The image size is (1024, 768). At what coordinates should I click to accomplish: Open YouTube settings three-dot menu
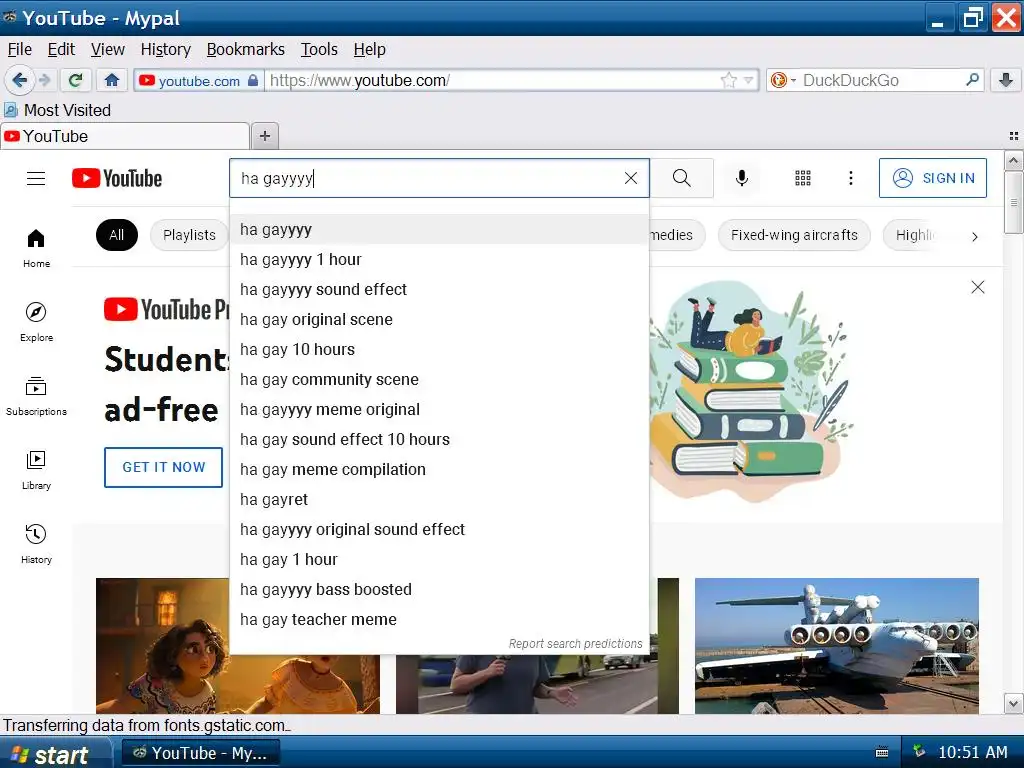pyautogui.click(x=850, y=178)
